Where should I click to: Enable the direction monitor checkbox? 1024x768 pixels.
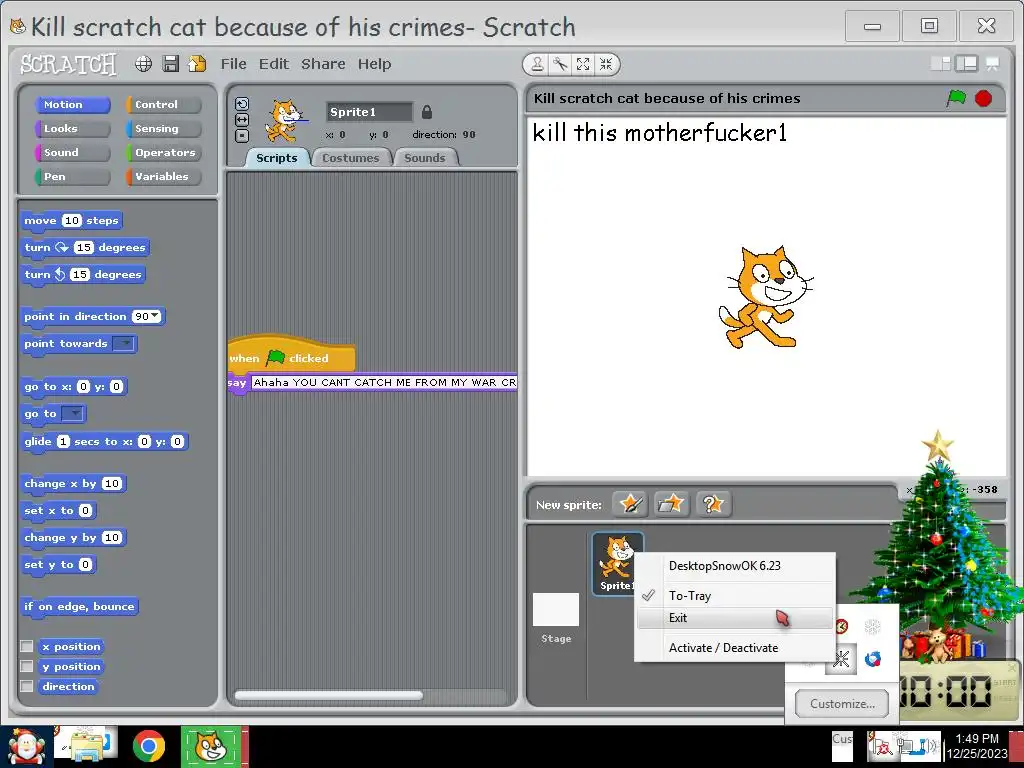coord(27,686)
